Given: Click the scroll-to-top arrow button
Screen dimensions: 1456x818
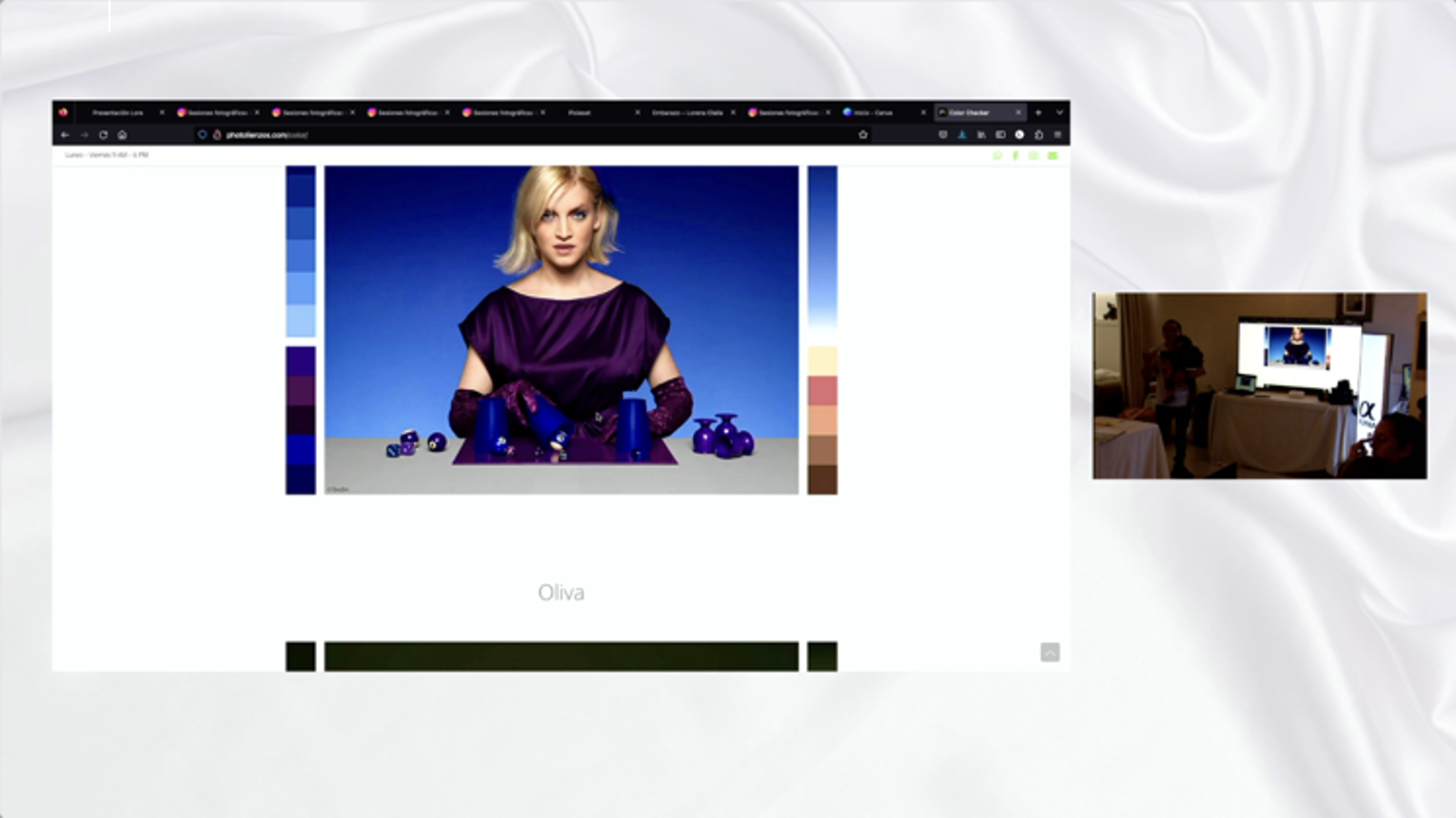Looking at the screenshot, I should click(x=1050, y=652).
